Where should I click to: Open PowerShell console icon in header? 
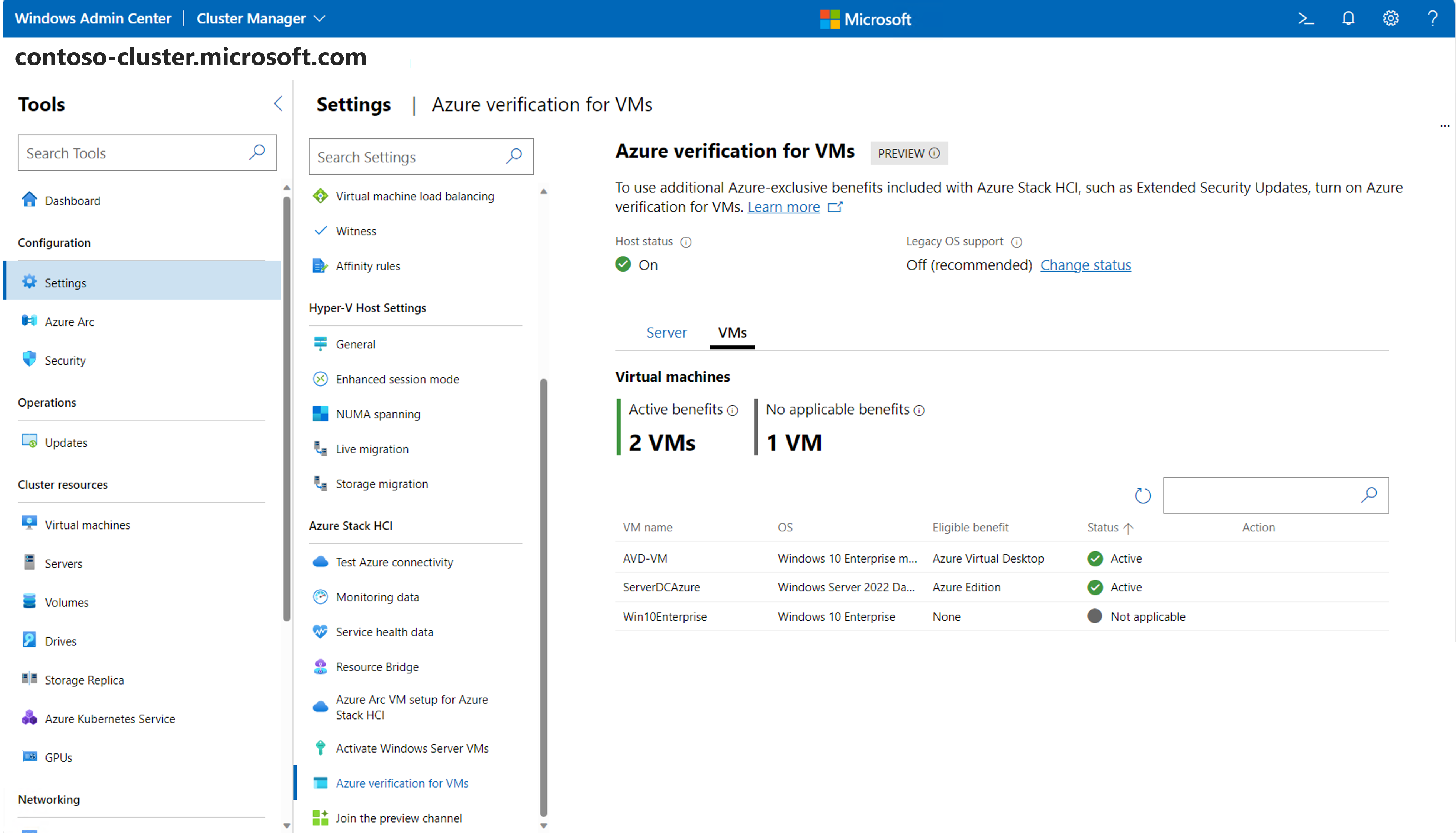1306,18
